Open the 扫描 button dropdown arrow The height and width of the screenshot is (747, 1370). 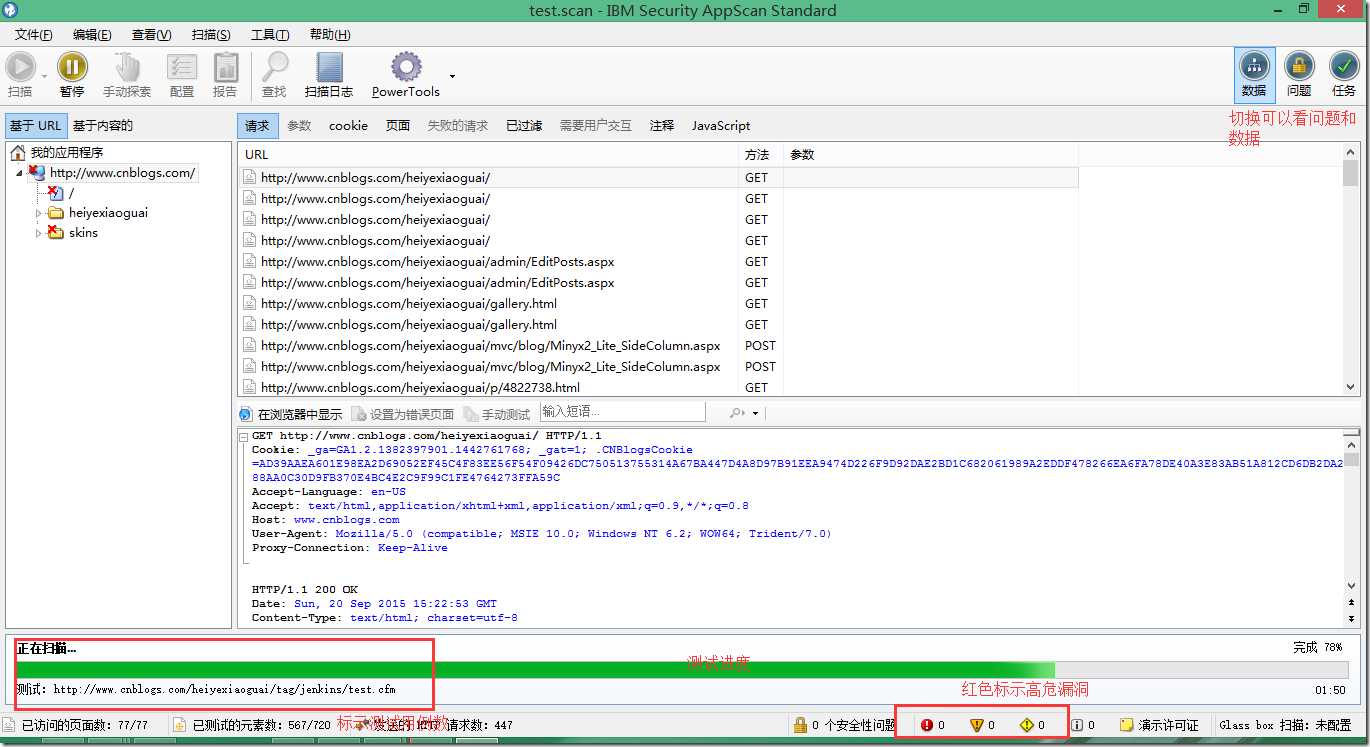[44, 77]
